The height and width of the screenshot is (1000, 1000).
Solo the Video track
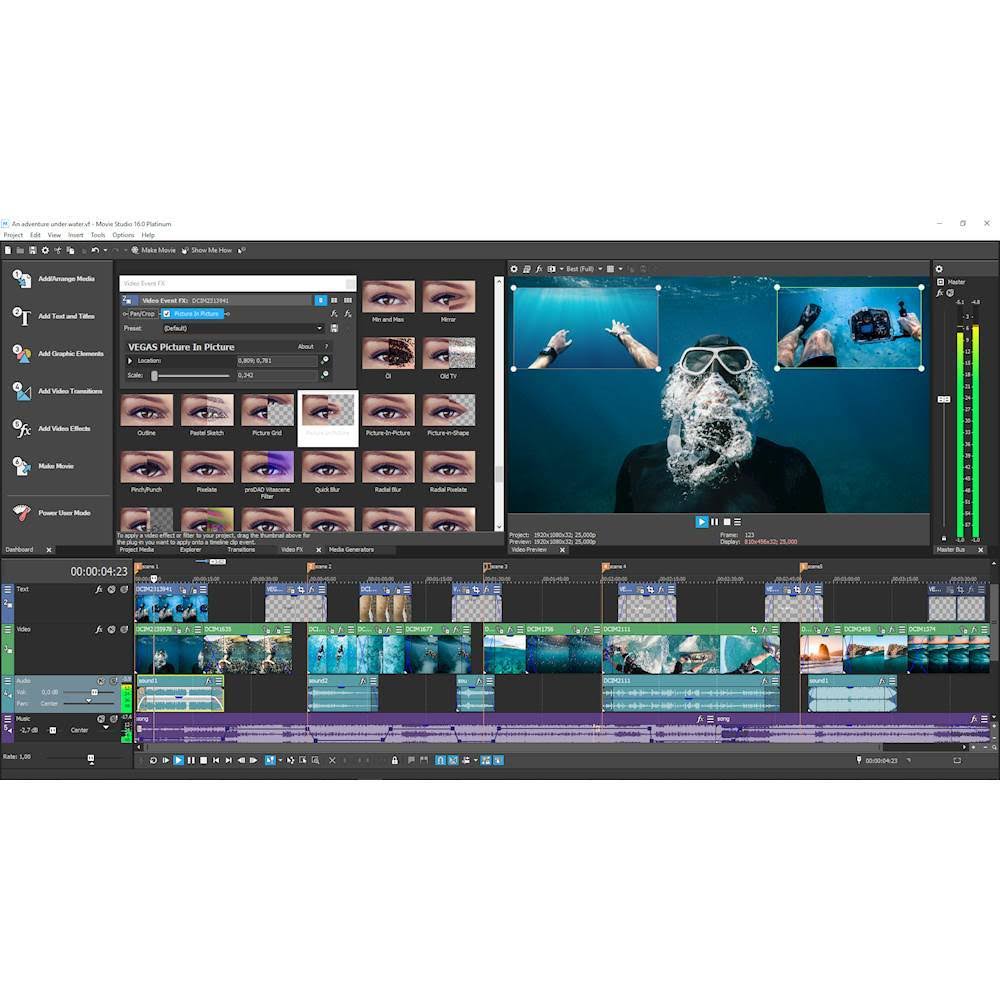pos(124,629)
